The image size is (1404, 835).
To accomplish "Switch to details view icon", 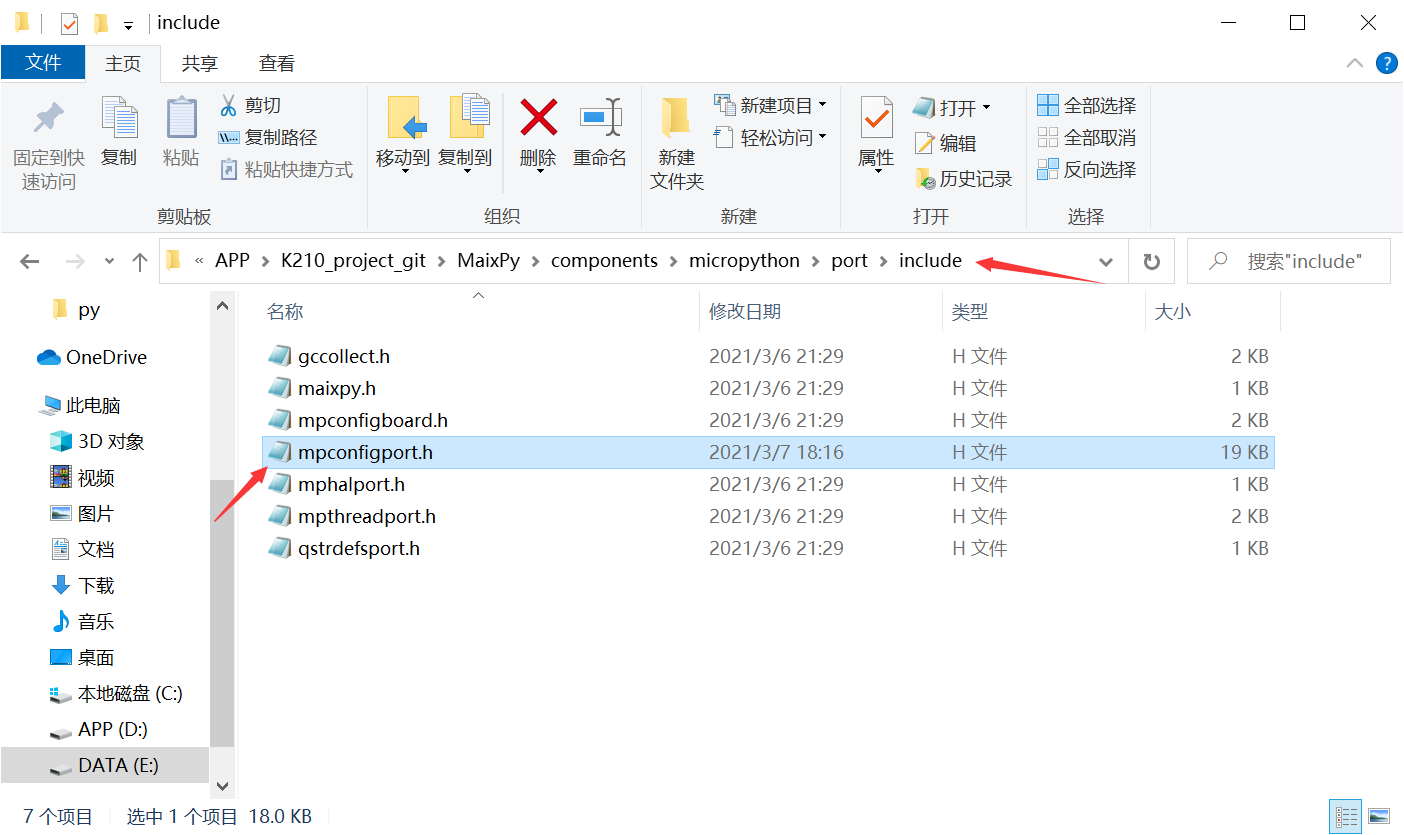I will [1346, 816].
